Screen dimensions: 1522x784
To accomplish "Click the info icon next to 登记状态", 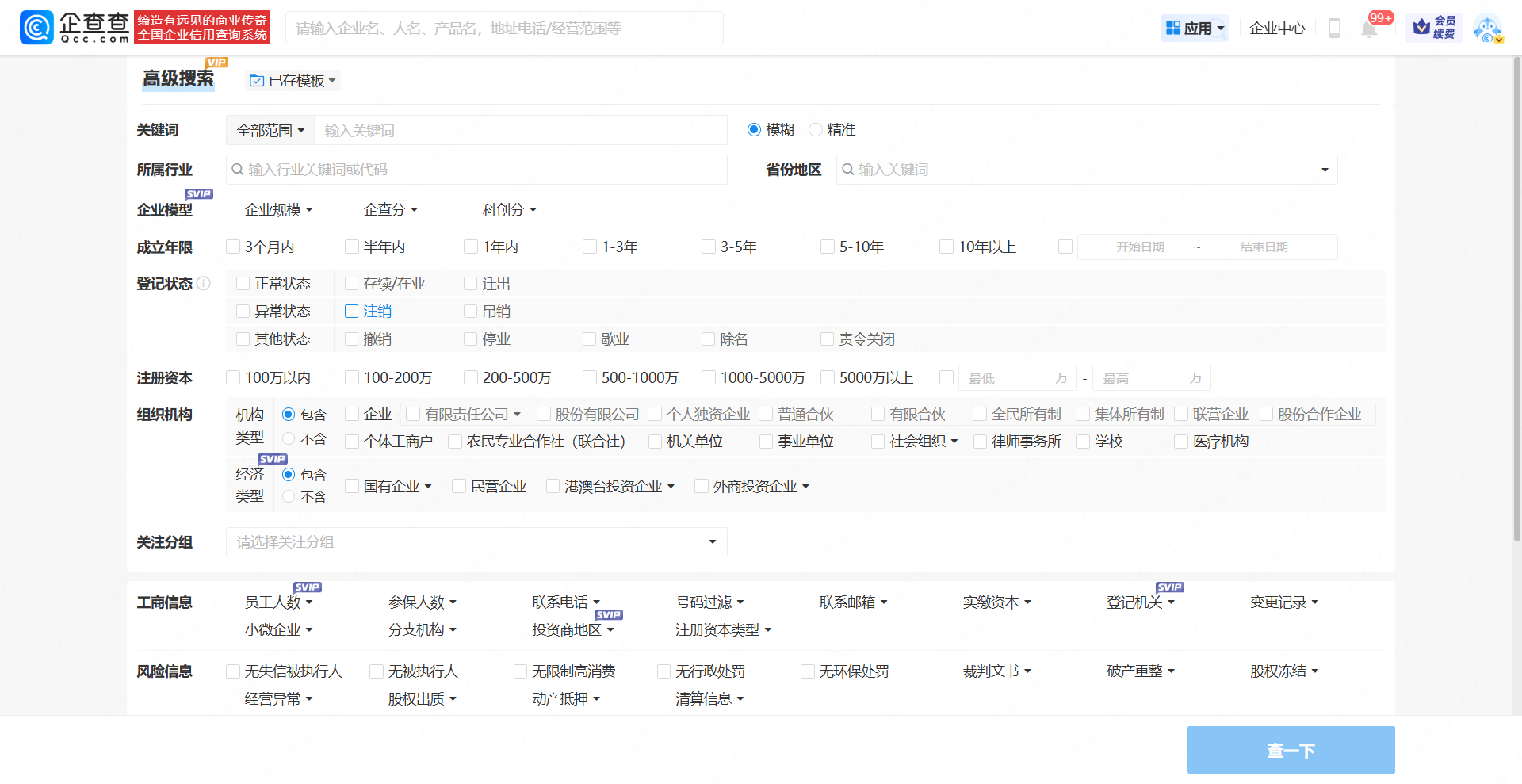I will (x=205, y=283).
